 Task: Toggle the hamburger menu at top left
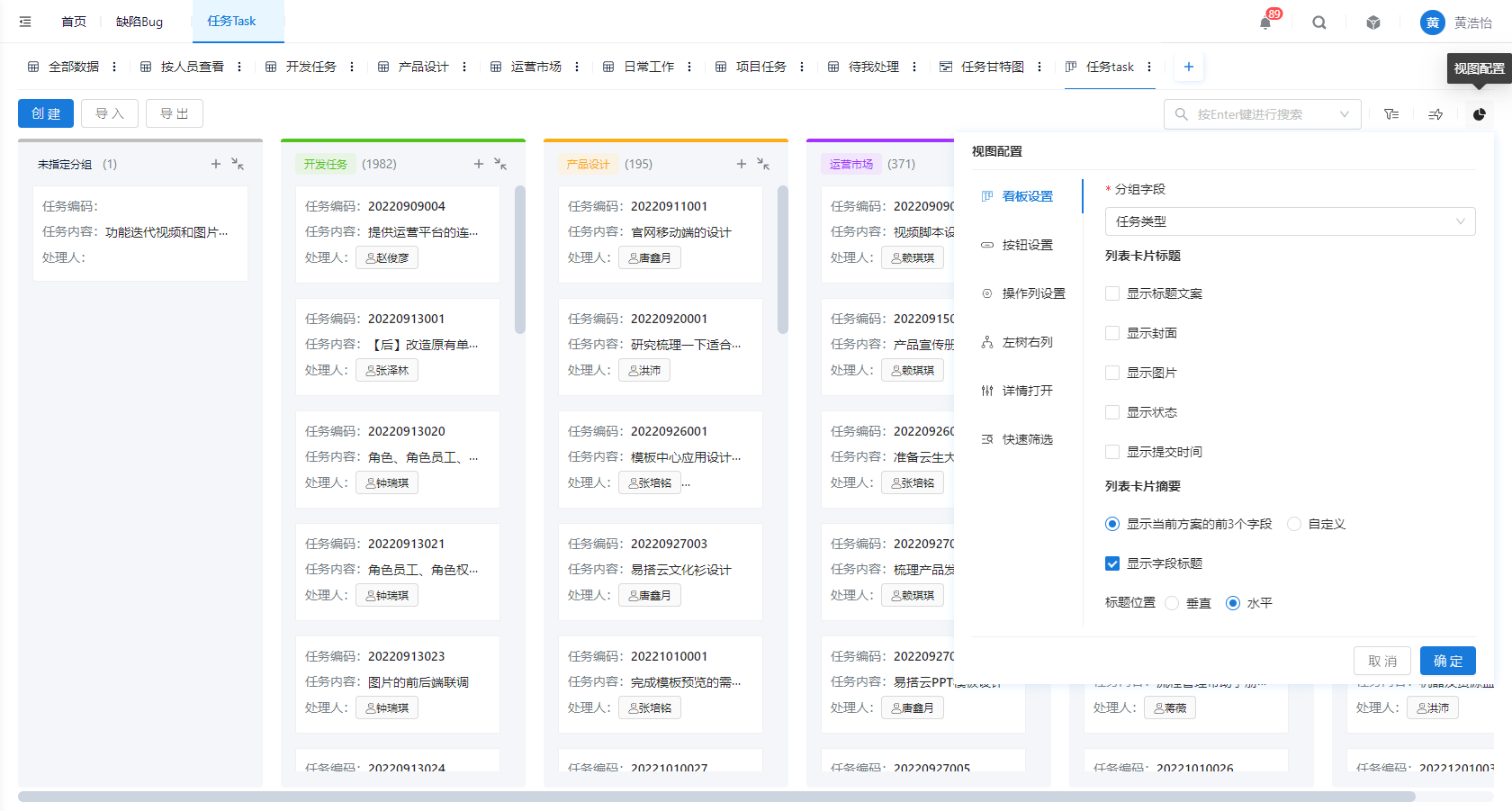(x=25, y=22)
